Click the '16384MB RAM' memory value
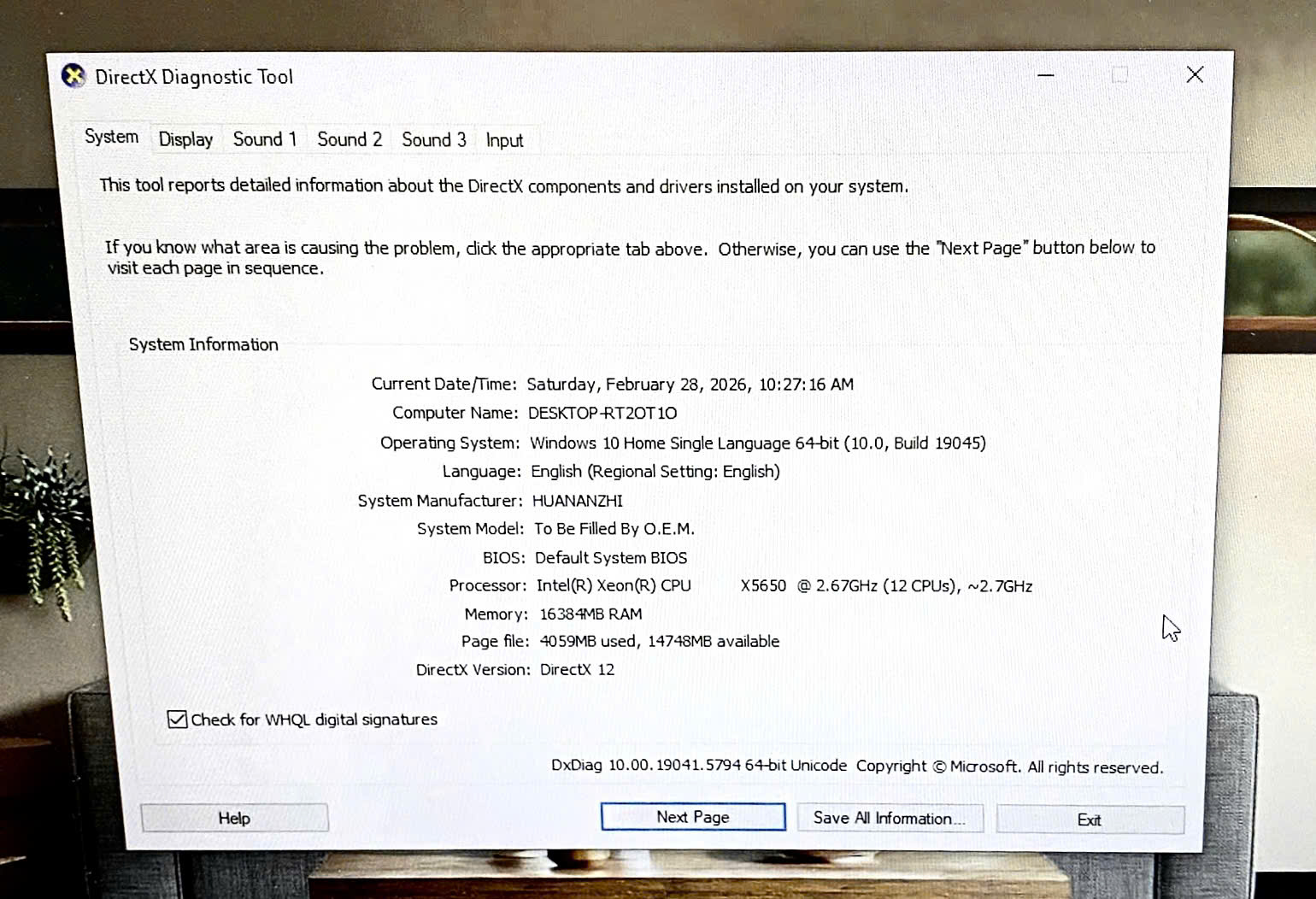 click(x=590, y=614)
